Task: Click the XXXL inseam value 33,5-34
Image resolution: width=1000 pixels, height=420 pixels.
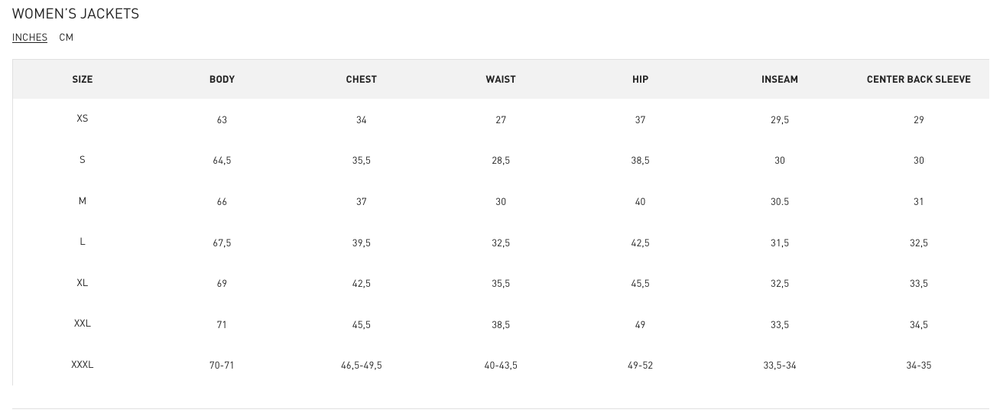Action: click(x=780, y=366)
